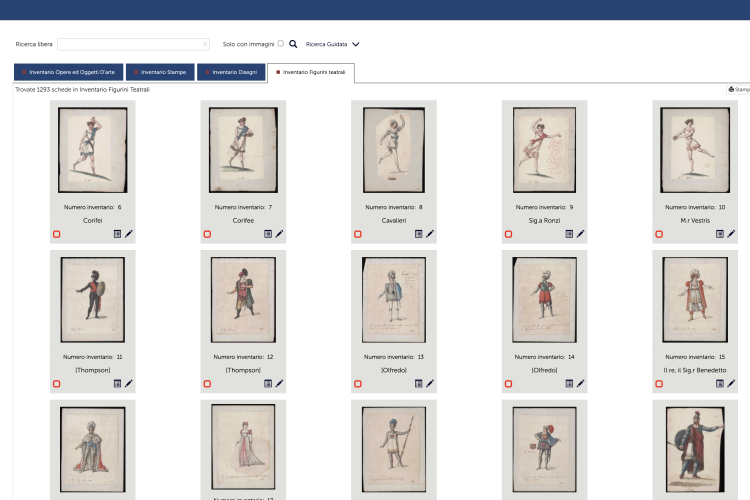Open thumbnail of inventory 10 M.r Vestris
750x500 pixels.
click(695, 150)
